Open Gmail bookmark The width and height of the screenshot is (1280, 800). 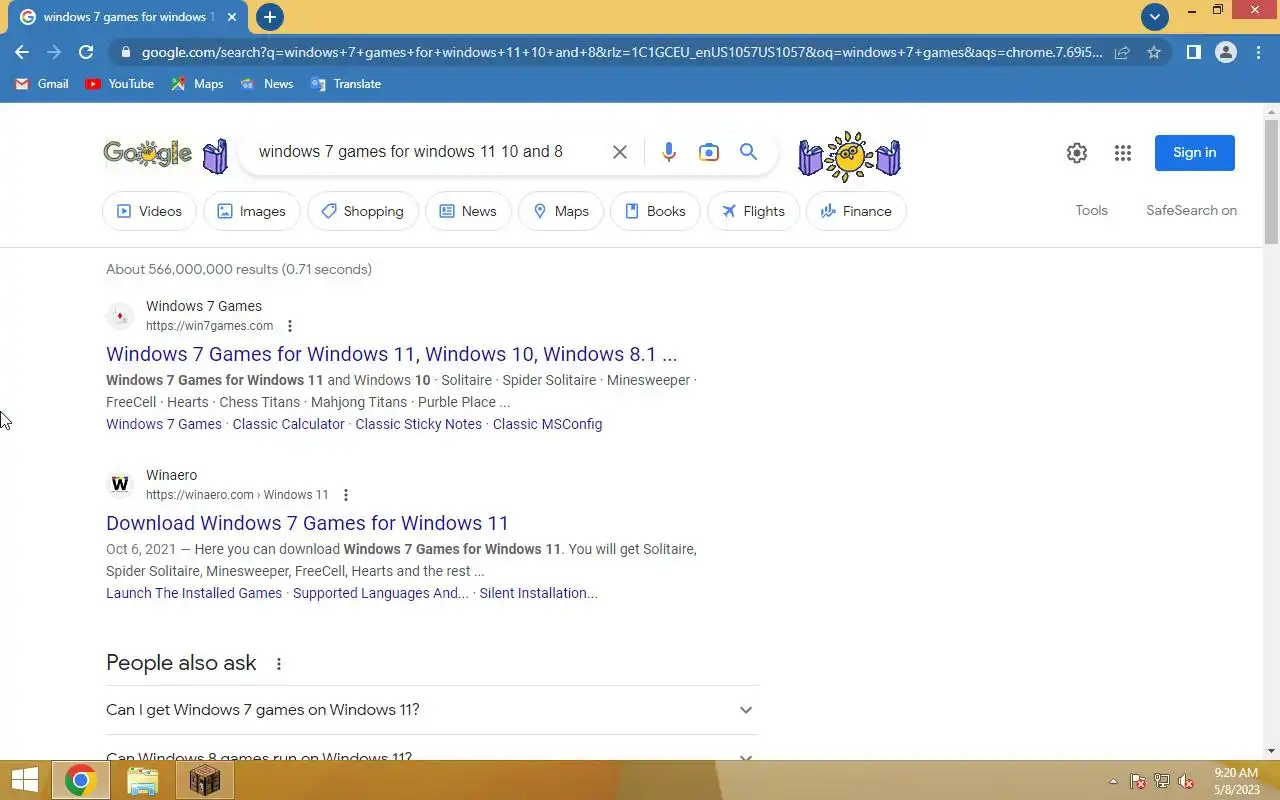point(42,84)
